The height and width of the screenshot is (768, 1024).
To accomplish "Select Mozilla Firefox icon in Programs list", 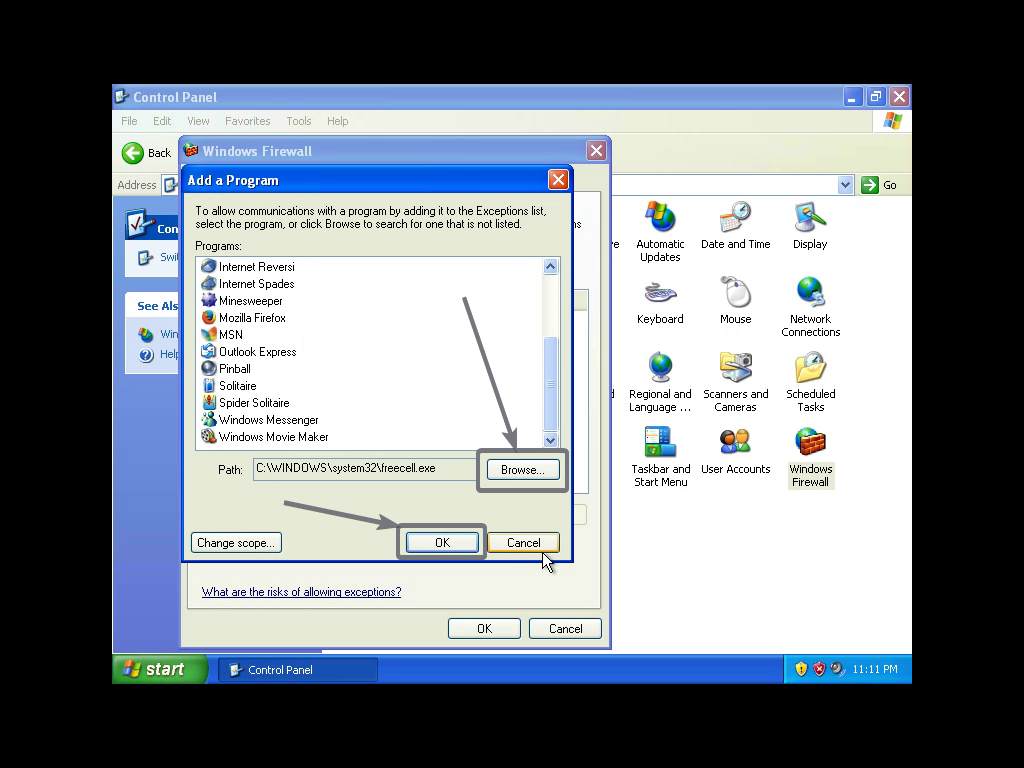I will coord(208,317).
